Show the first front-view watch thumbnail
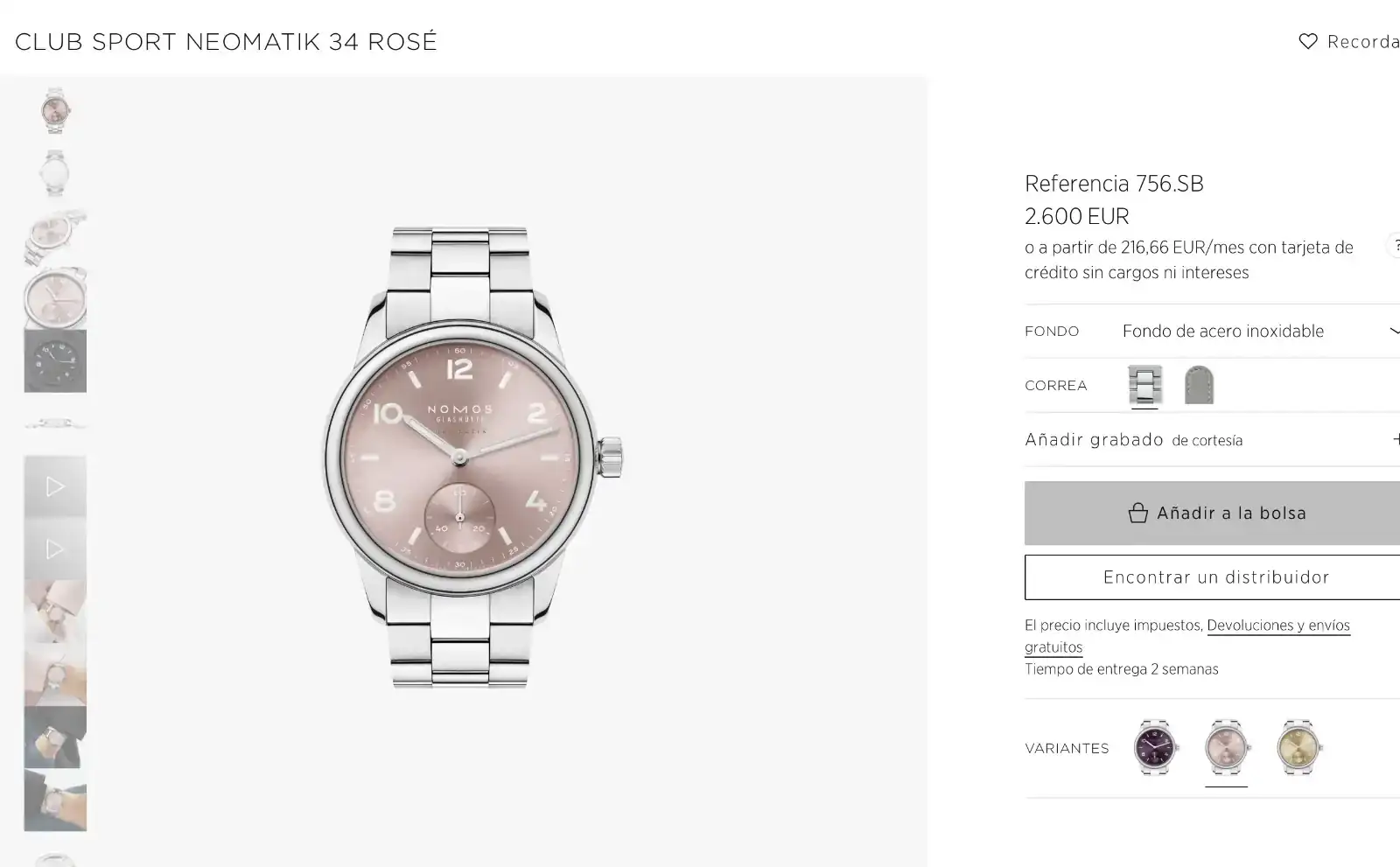The height and width of the screenshot is (867, 1400). (55, 110)
